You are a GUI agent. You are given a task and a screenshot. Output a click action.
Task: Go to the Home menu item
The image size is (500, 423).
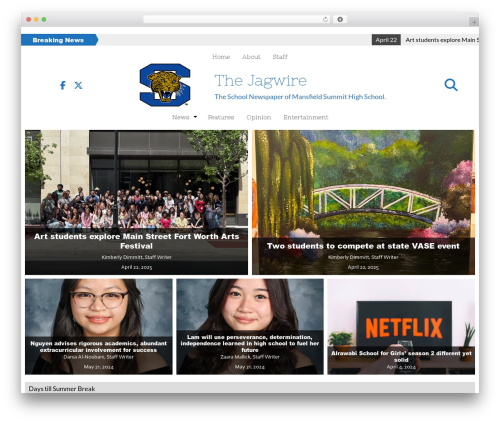(x=221, y=57)
